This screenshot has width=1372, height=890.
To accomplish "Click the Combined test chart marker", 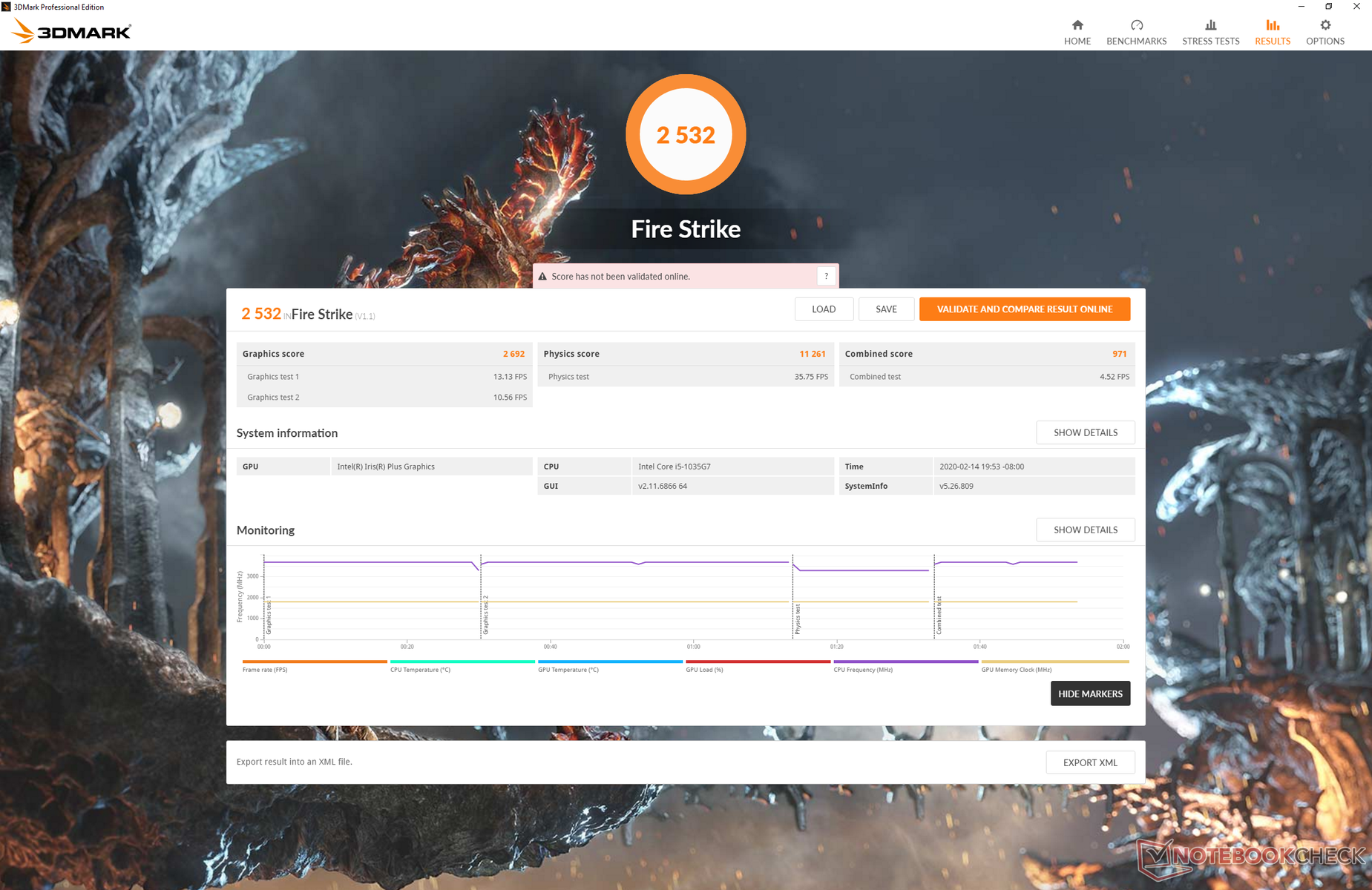I will point(939,616).
